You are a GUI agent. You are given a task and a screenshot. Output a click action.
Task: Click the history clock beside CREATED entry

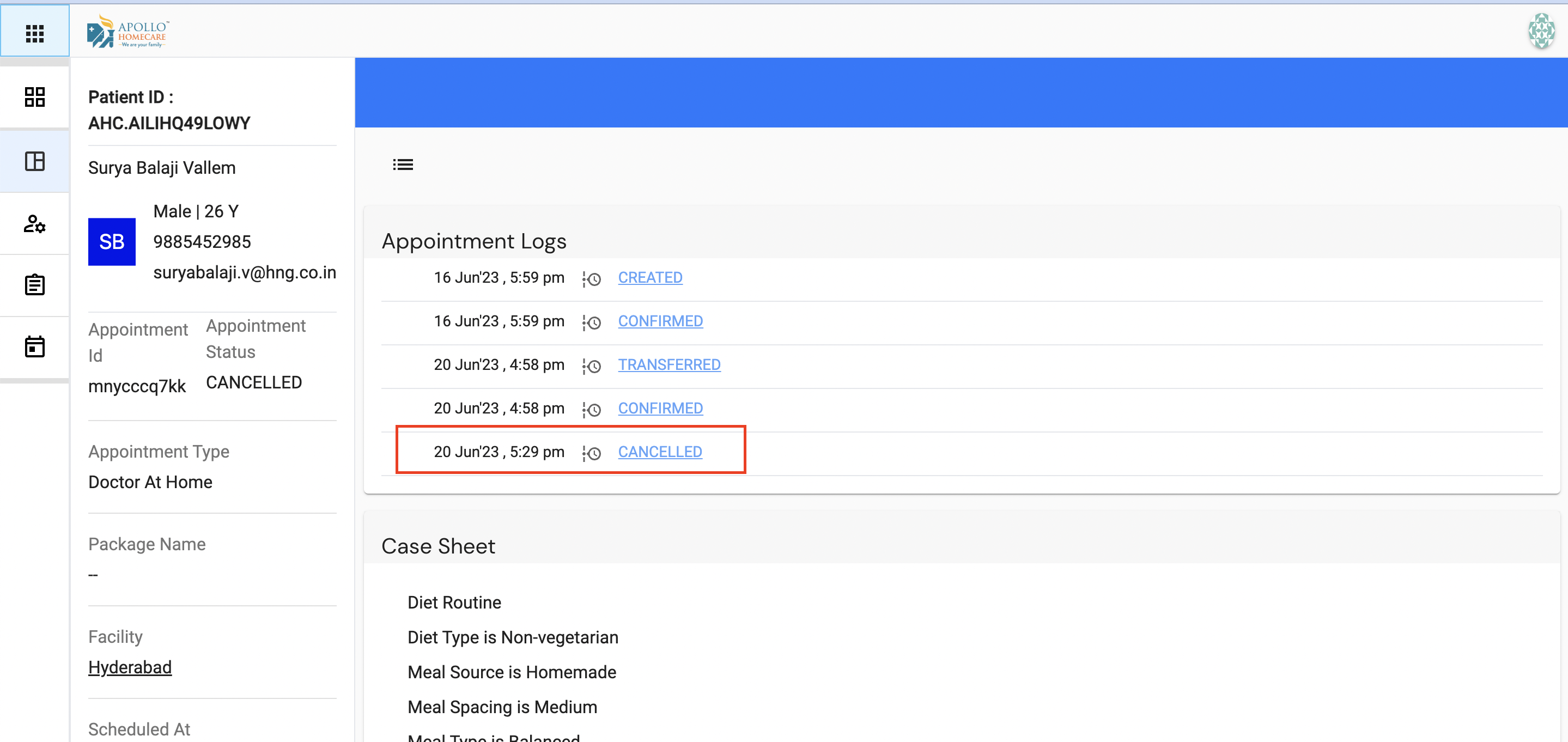coord(592,279)
